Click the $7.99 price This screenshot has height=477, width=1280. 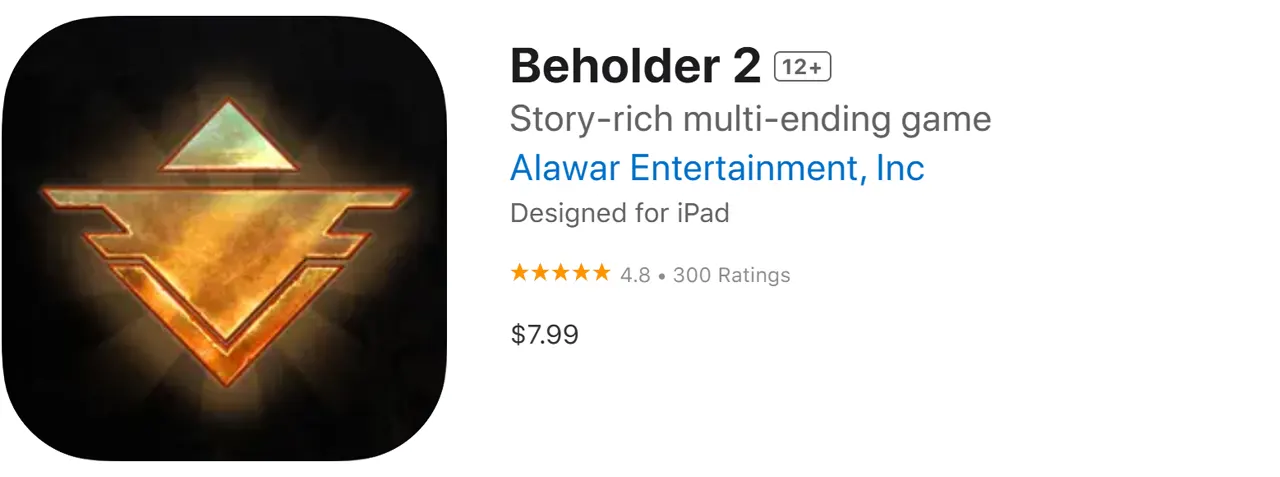click(544, 334)
